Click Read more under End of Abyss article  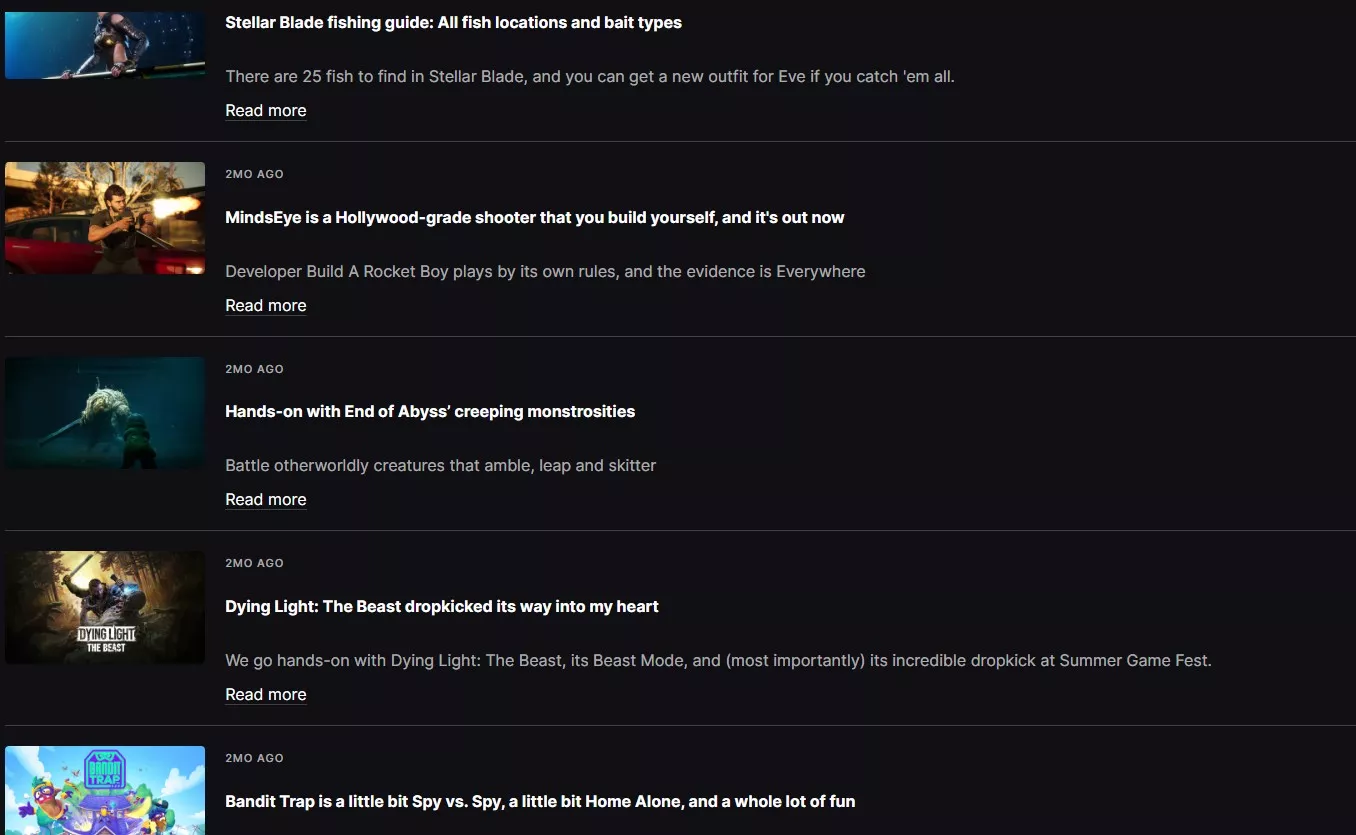(266, 499)
